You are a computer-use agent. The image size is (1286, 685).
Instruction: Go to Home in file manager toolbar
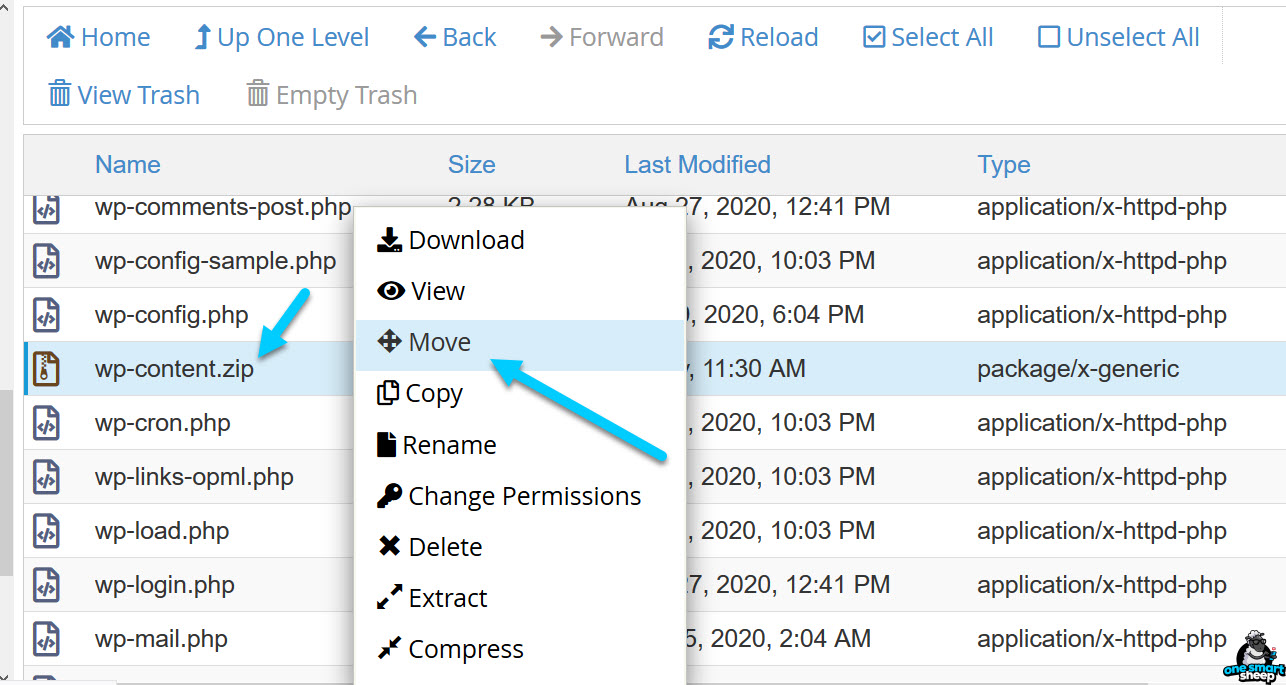[99, 37]
